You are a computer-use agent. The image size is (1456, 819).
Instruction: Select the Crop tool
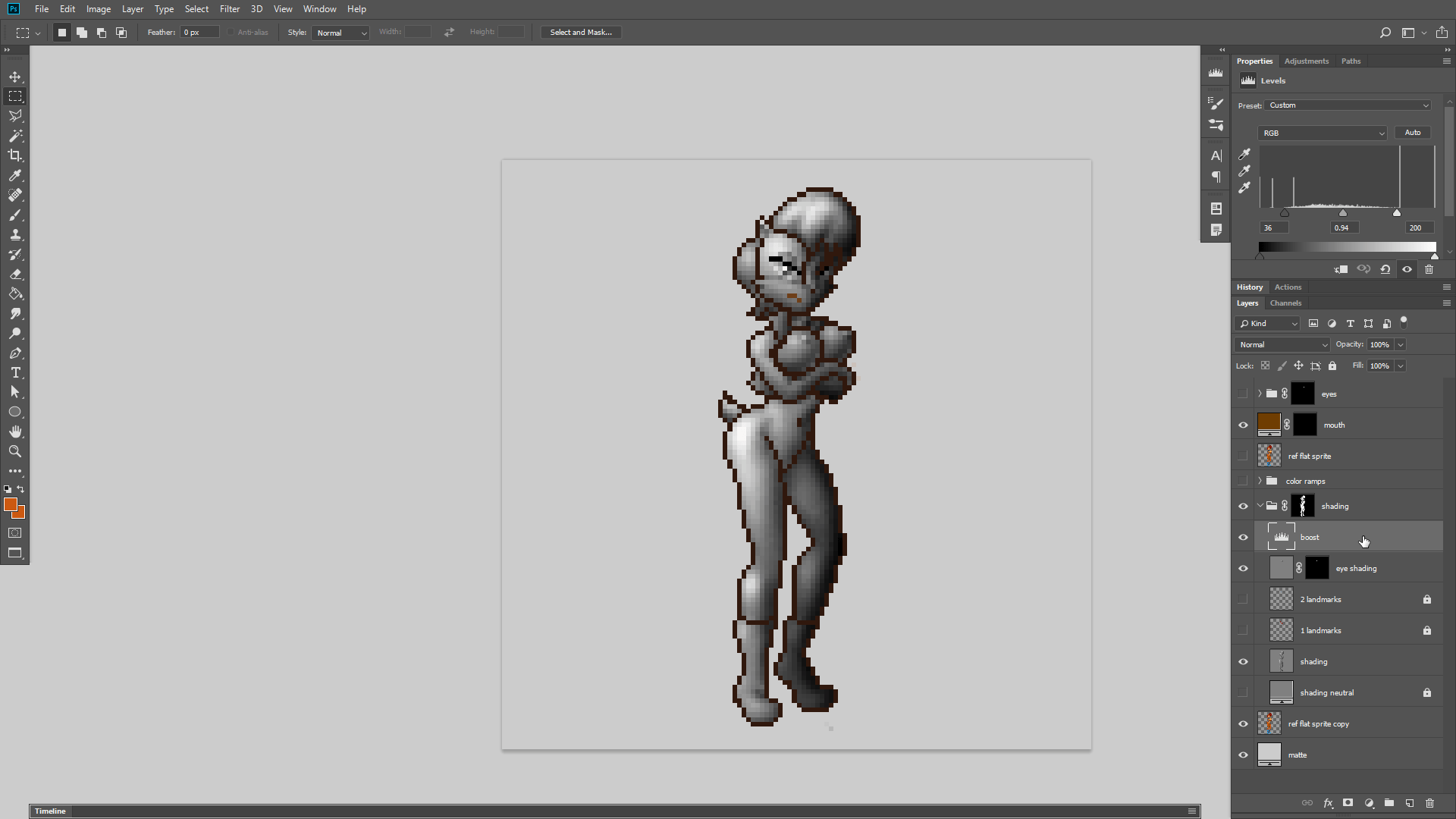tap(15, 155)
